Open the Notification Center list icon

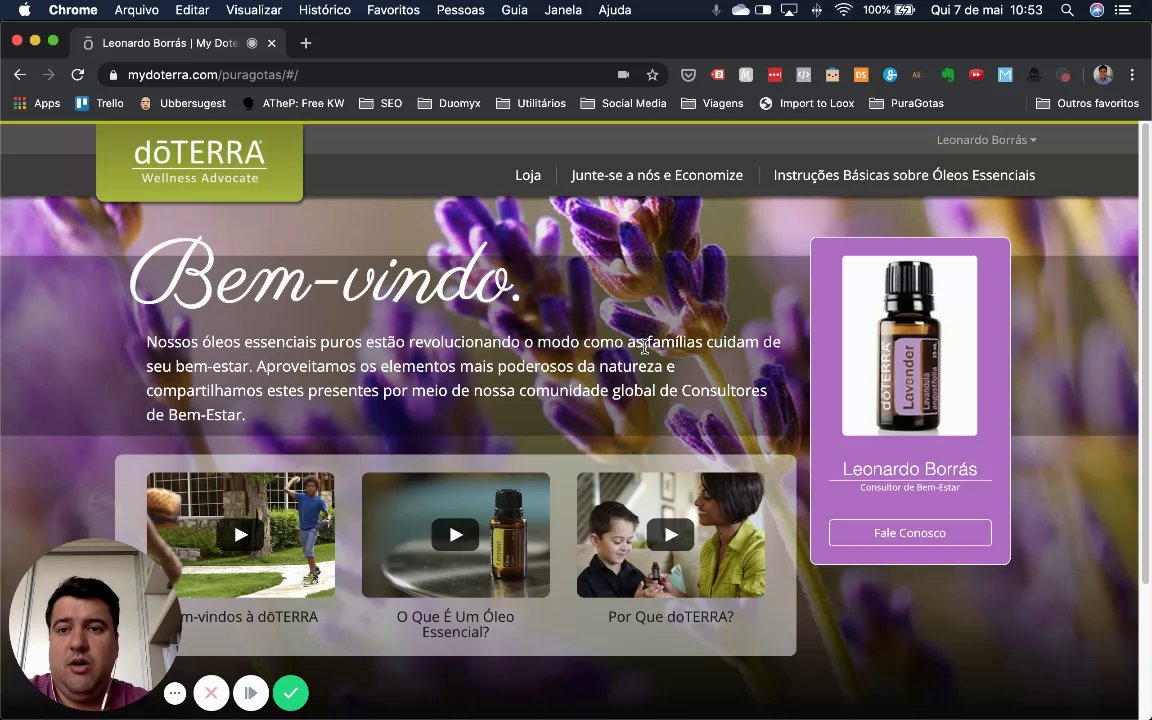click(x=1123, y=10)
